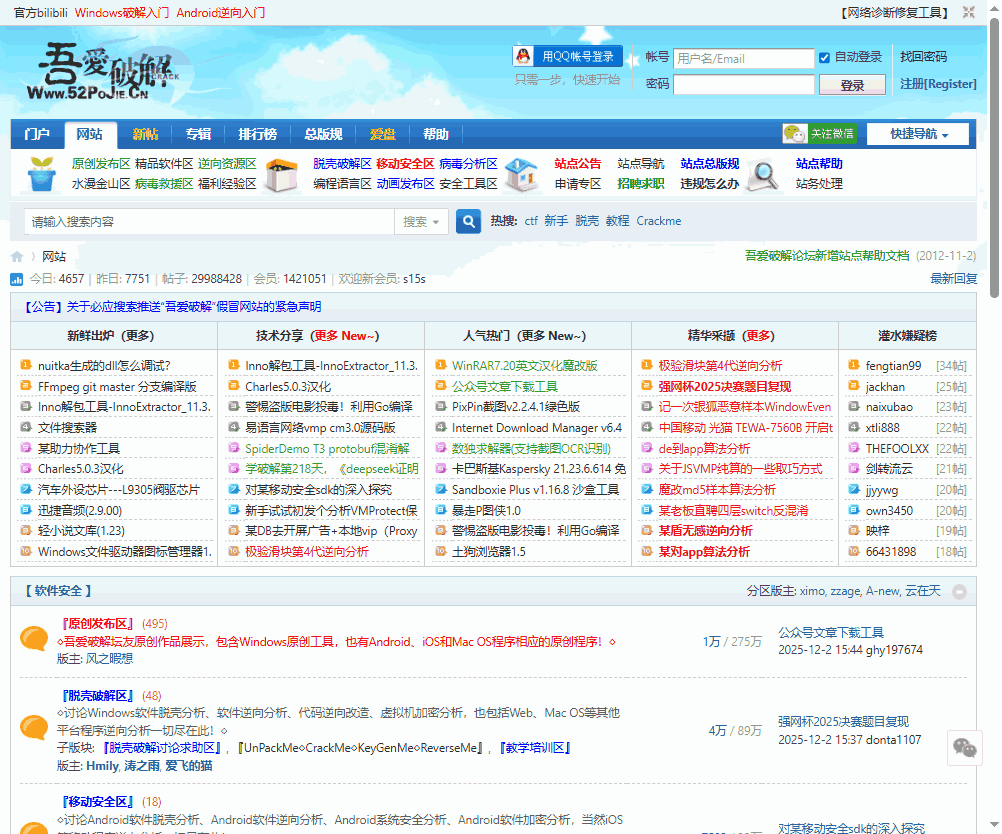Click the house icon beside 站点公告

(521, 174)
